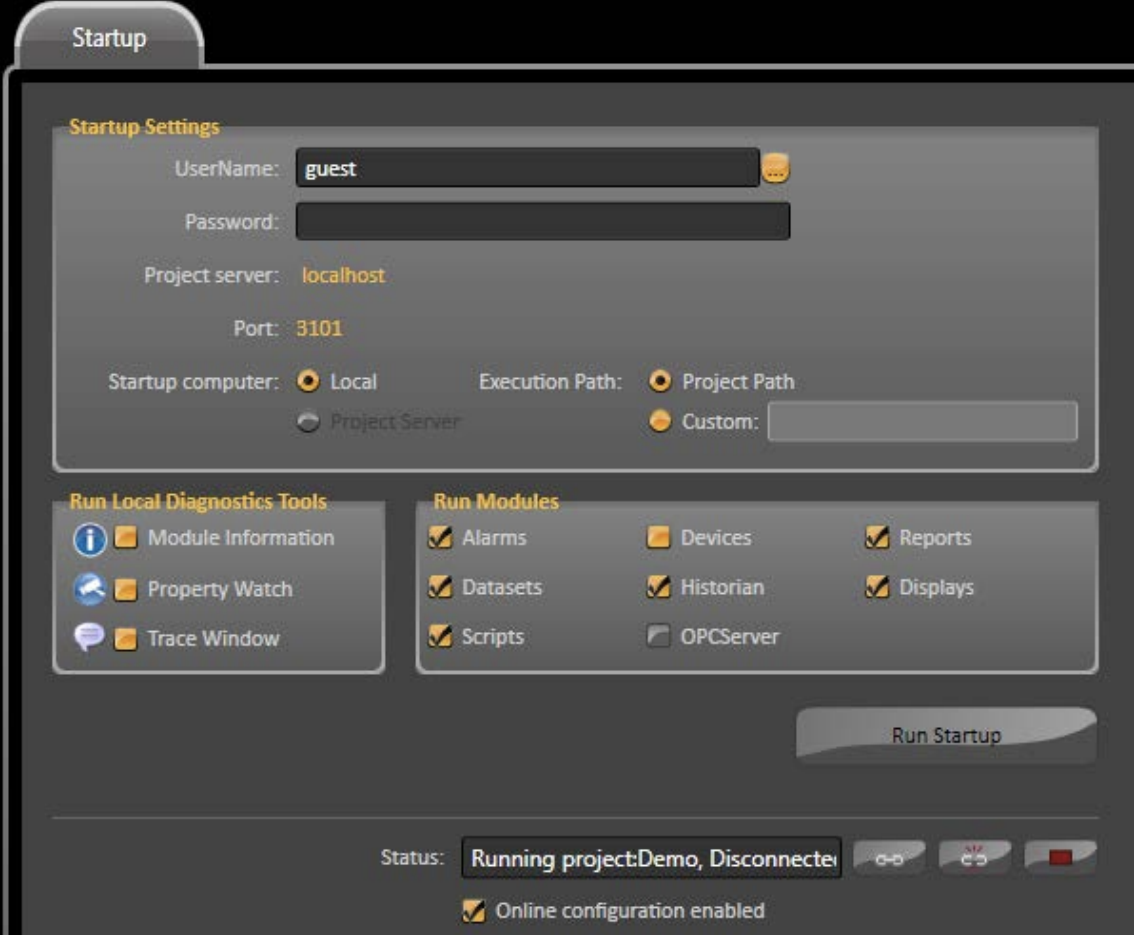Click the Trace Window speech bubble icon
This screenshot has width=1134, height=936.
coord(89,638)
